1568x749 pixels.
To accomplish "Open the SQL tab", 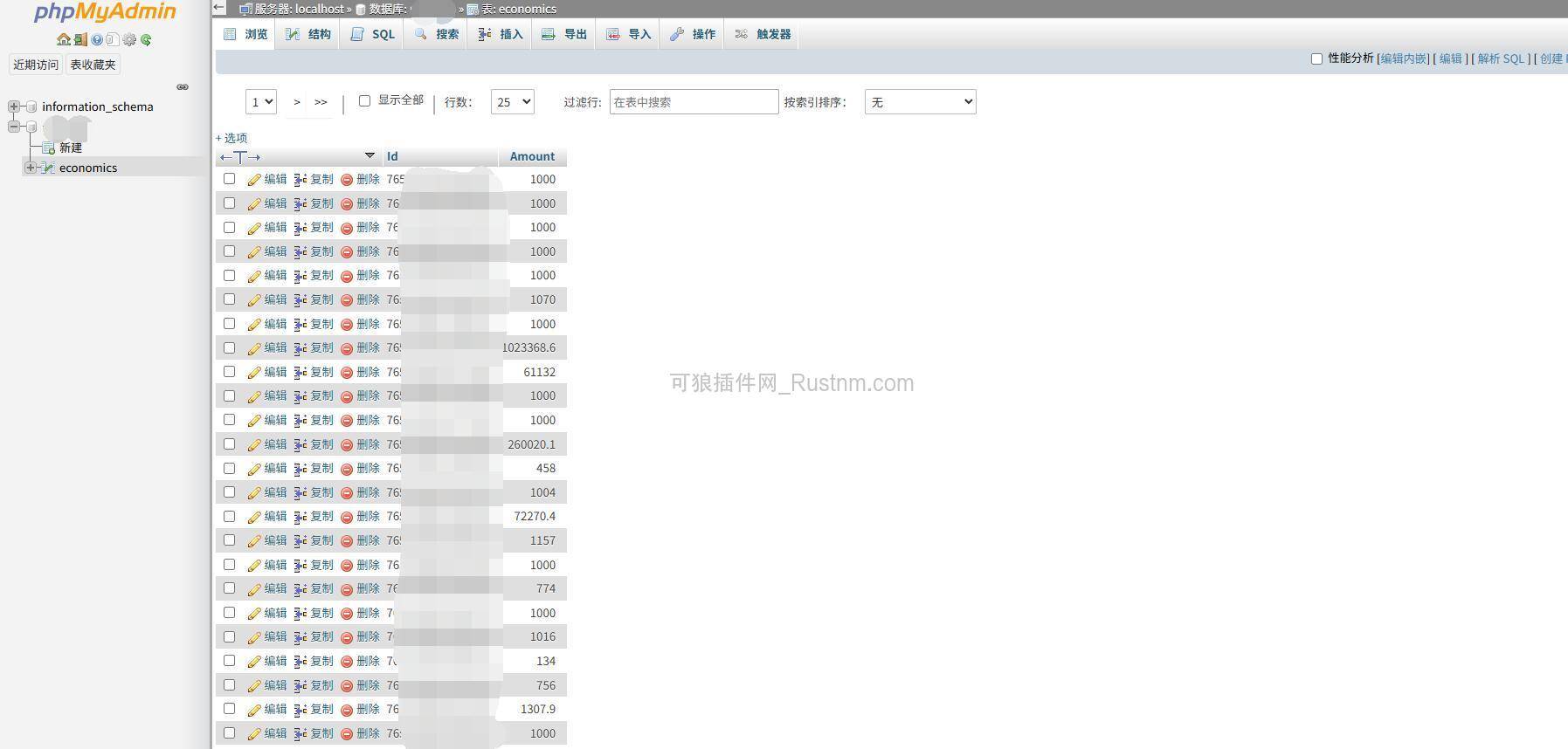I will tap(373, 34).
